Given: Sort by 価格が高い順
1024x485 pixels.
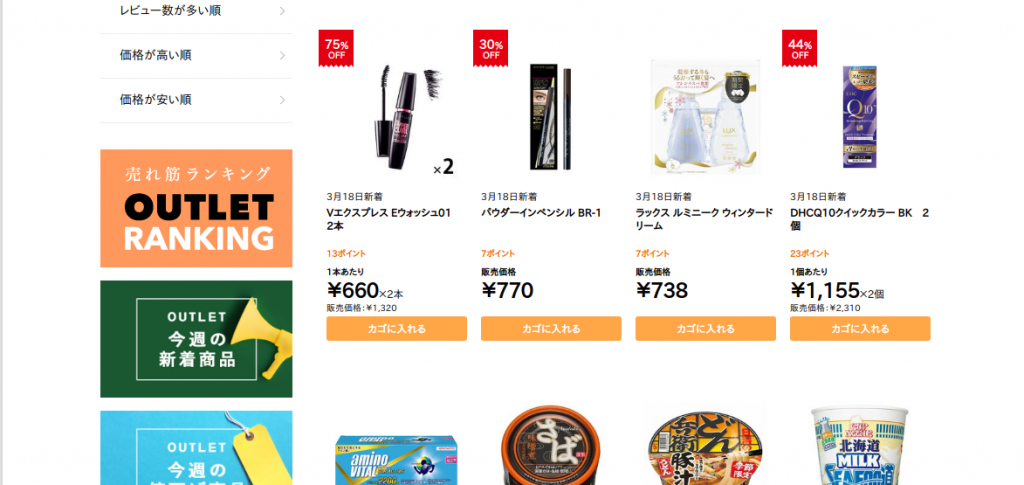Looking at the screenshot, I should [x=197, y=55].
